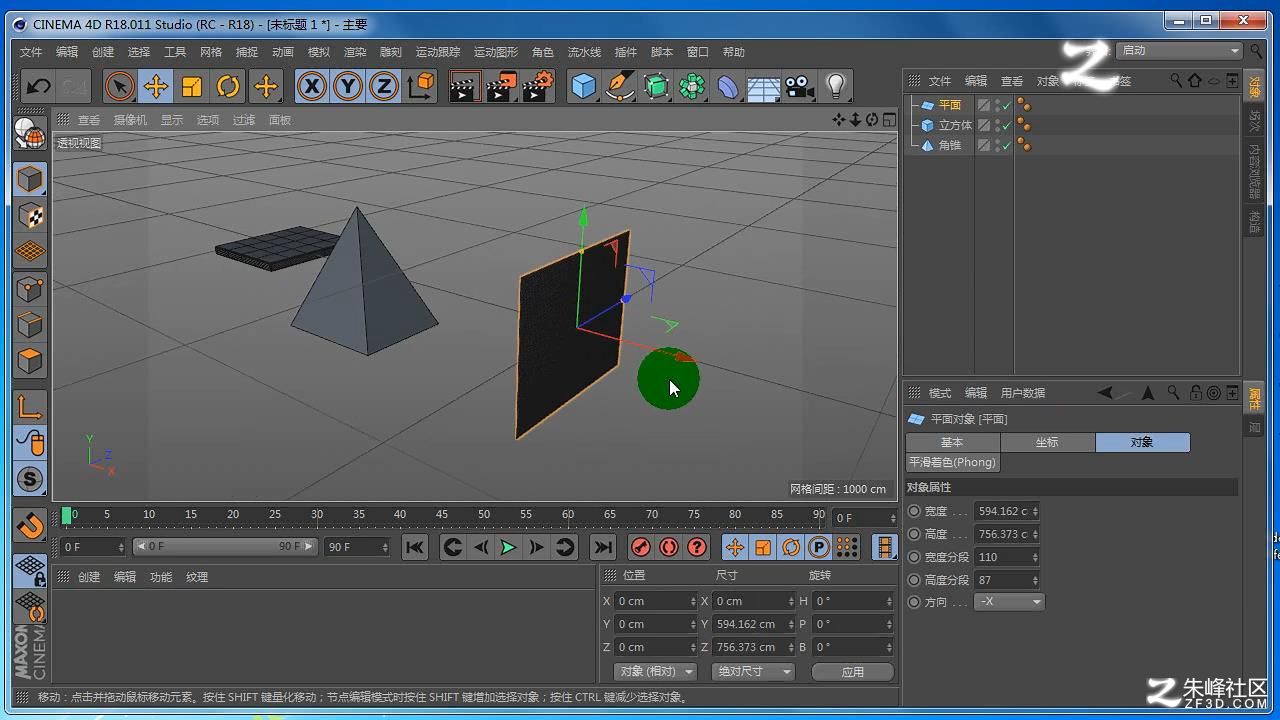Image resolution: width=1280 pixels, height=720 pixels.
Task: Open the 对象 (相对) dropdown
Action: (x=656, y=672)
